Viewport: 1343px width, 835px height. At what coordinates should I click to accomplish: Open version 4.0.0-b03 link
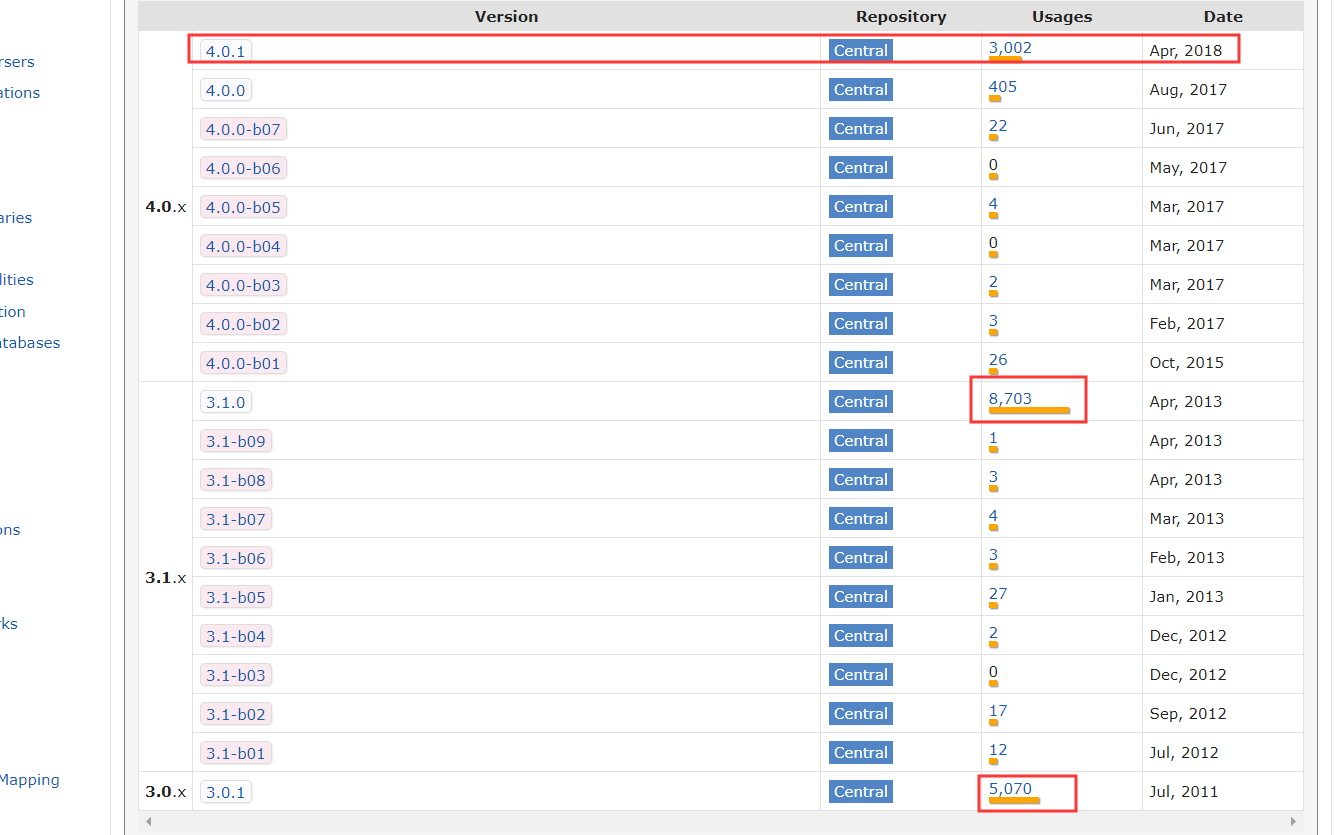point(243,285)
